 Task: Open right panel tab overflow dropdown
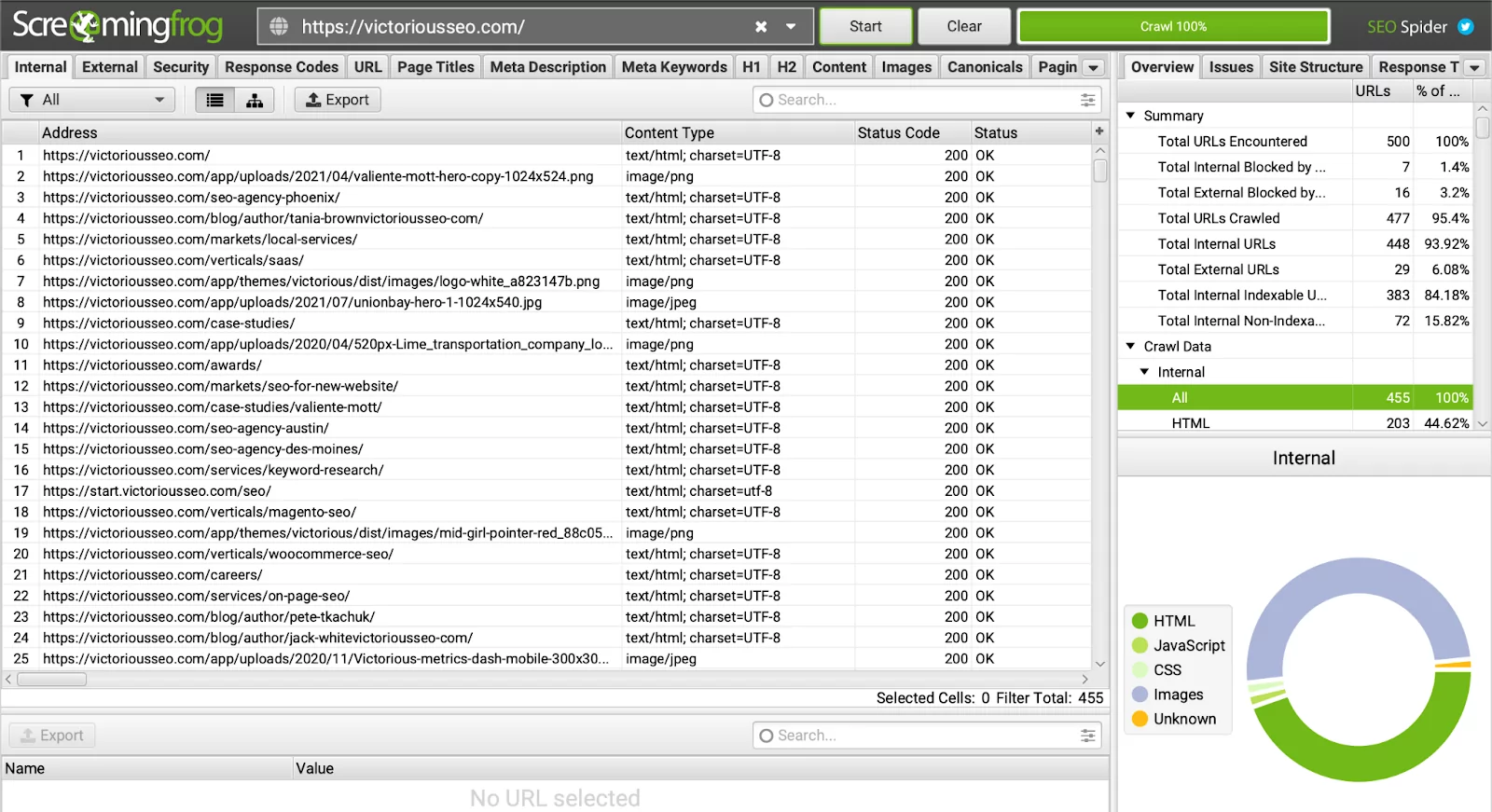point(1474,67)
